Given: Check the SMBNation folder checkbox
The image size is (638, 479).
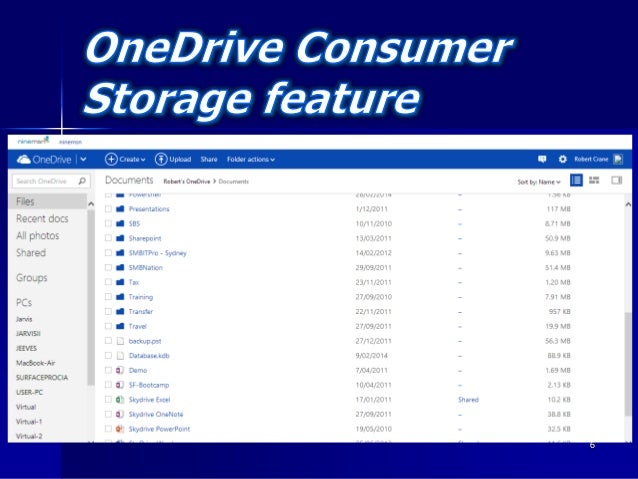Looking at the screenshot, I should point(108,267).
